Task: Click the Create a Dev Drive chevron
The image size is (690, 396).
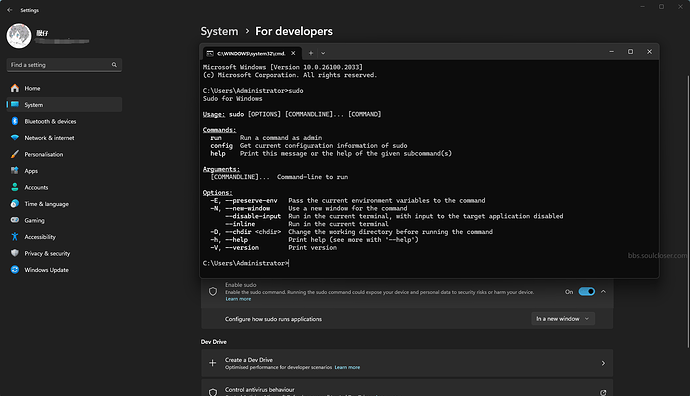Action: (603, 363)
